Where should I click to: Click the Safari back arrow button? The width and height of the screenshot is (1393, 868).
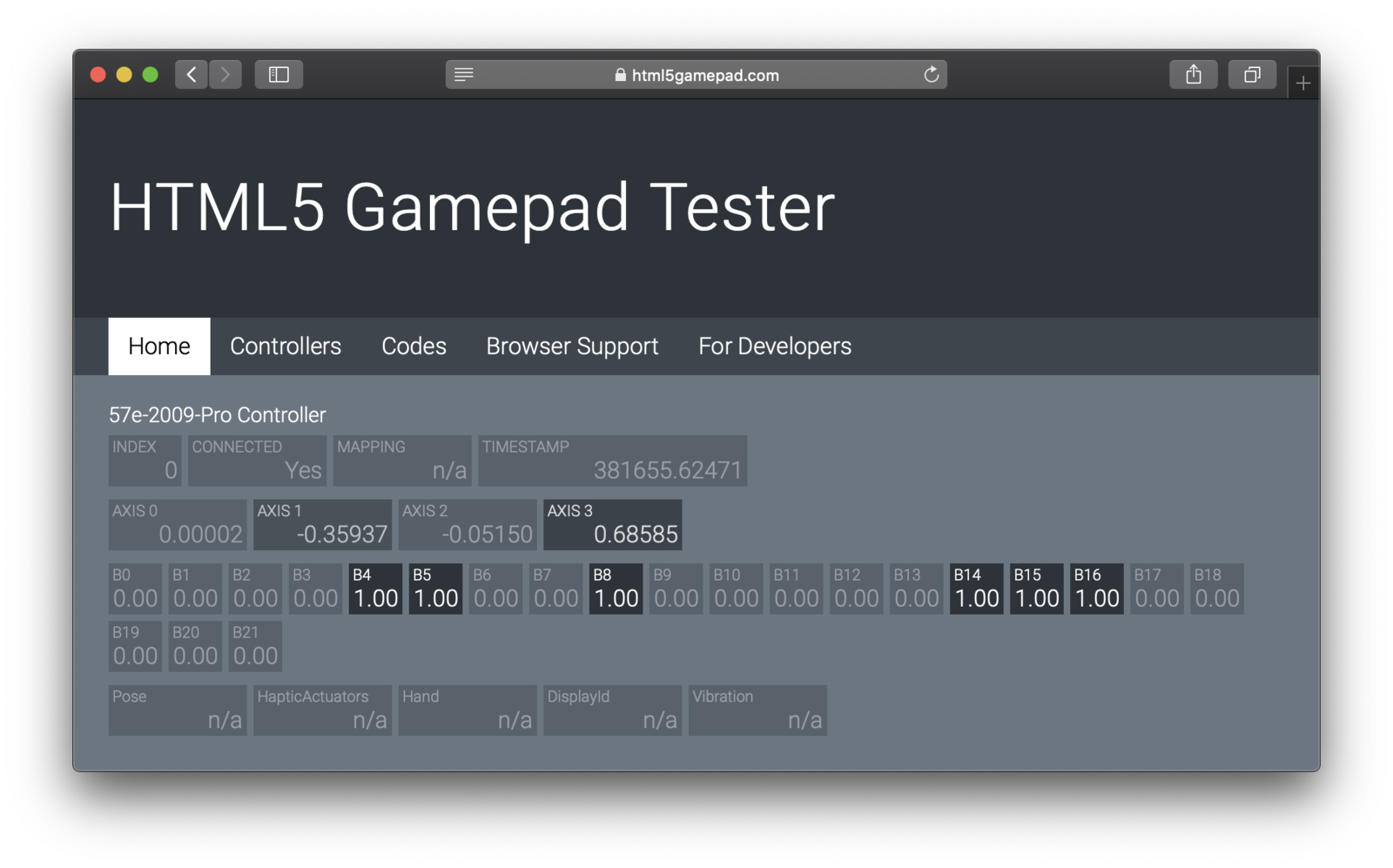tap(192, 75)
